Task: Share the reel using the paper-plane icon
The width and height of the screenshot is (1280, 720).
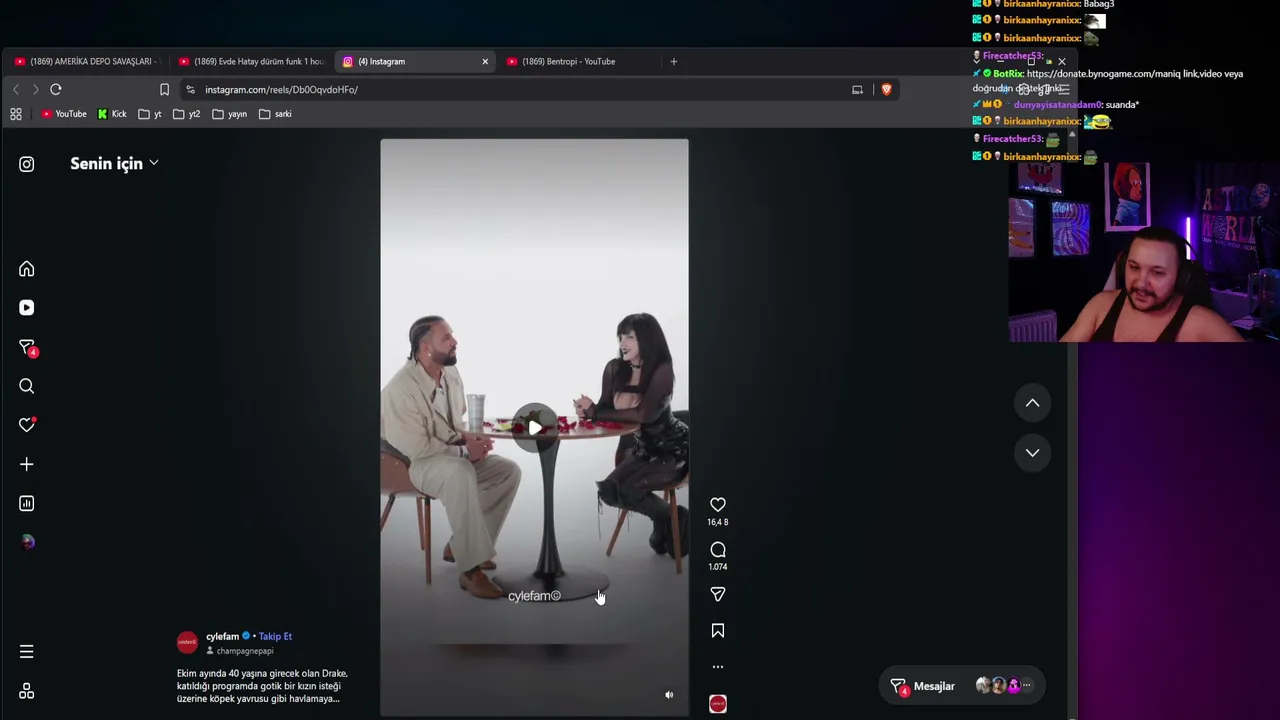Action: (x=718, y=594)
